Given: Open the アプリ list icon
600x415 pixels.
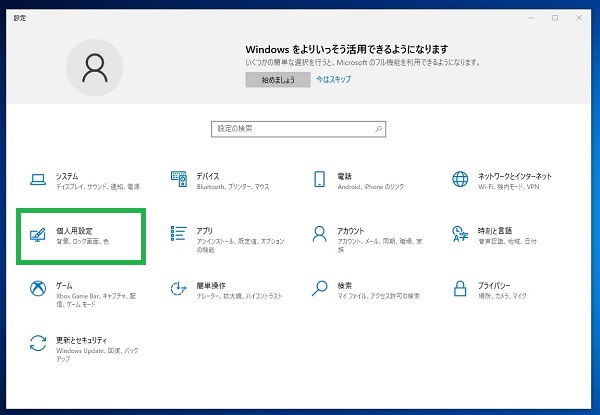Looking at the screenshot, I should (x=179, y=233).
